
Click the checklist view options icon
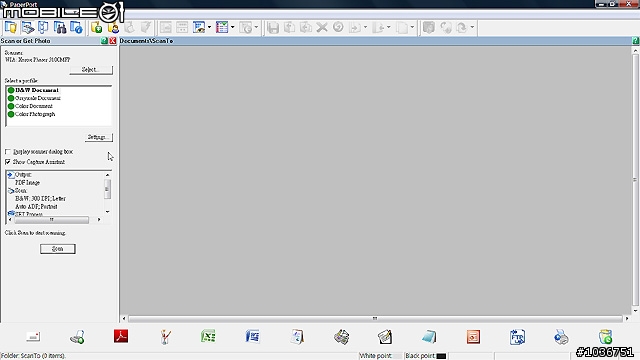222,28
